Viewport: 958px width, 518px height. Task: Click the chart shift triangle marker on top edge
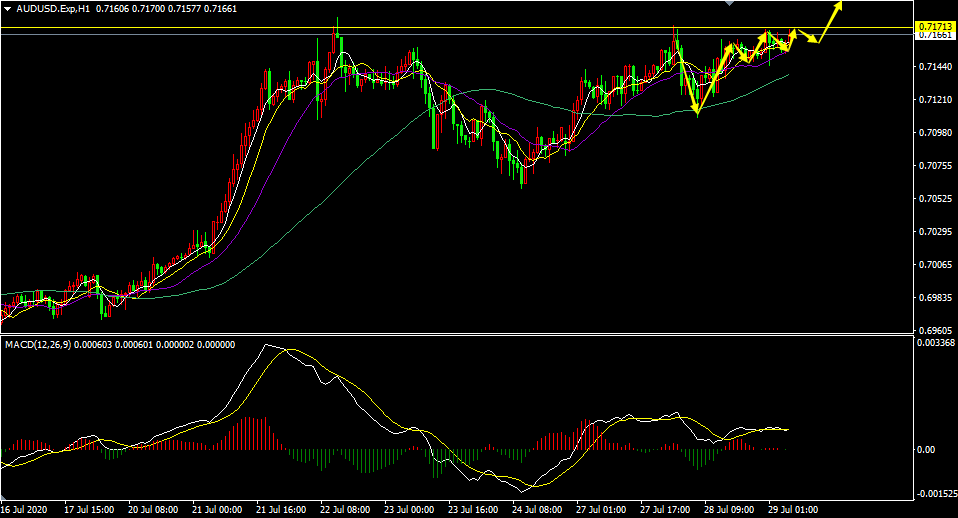729,3
